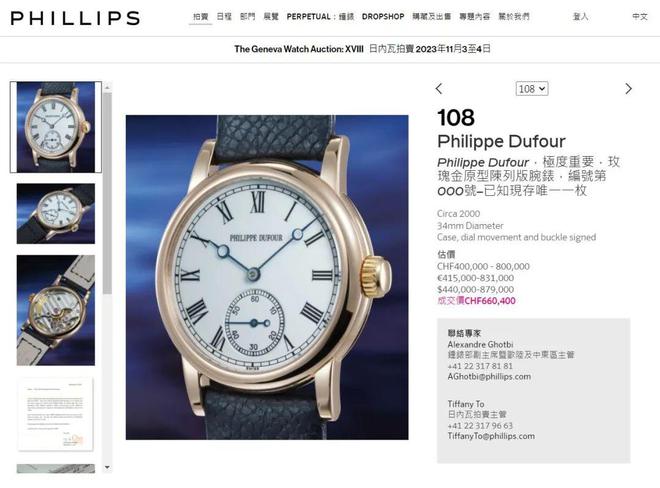Viewport: 660px width, 488px height.
Task: Email TiffanyTo@phillips.com
Action: (x=491, y=436)
